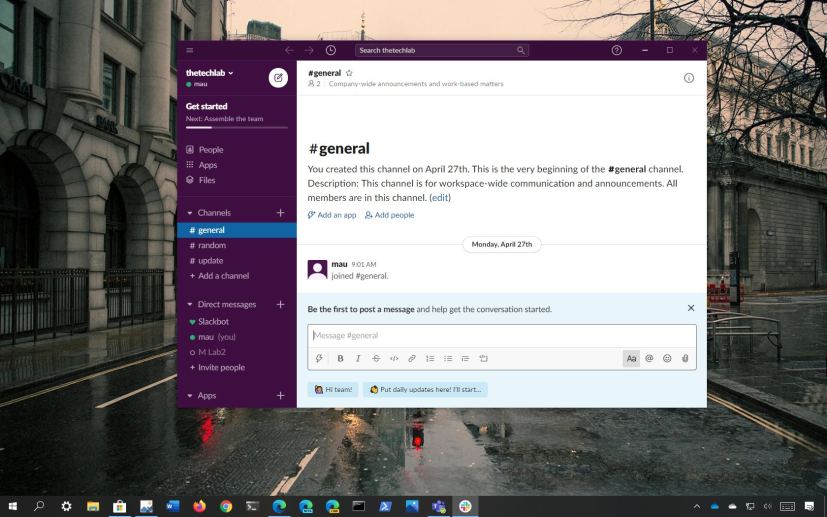Collapse the Apps section
This screenshot has height=517, width=827.
coord(190,396)
